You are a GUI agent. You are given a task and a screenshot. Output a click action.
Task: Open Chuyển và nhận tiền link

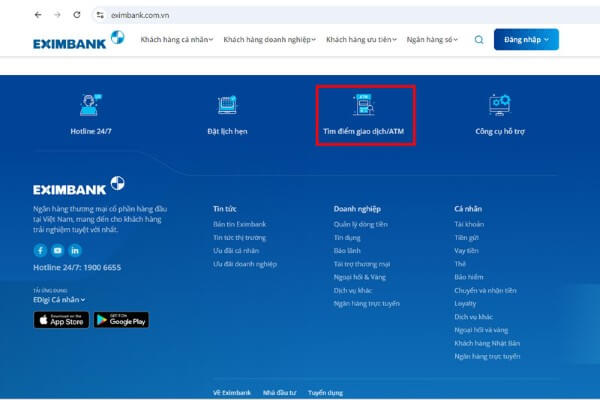point(485,291)
